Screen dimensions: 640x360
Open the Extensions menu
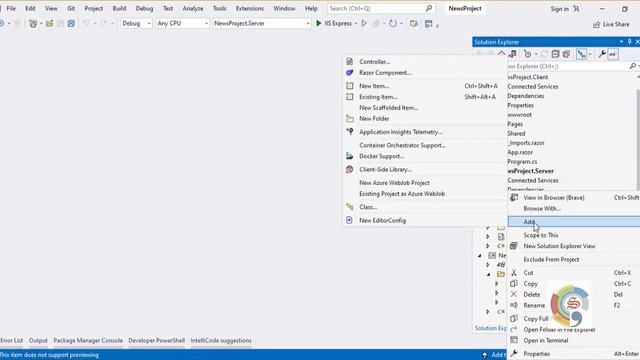pos(249,8)
